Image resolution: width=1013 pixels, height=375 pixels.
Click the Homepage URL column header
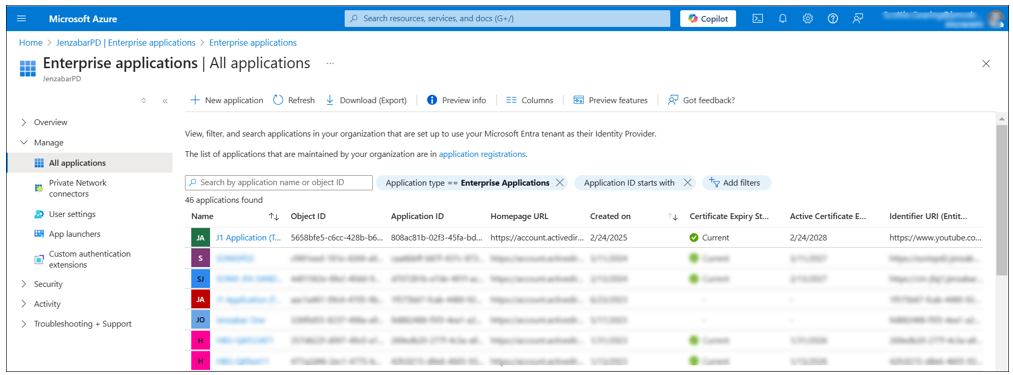pyautogui.click(x=519, y=217)
